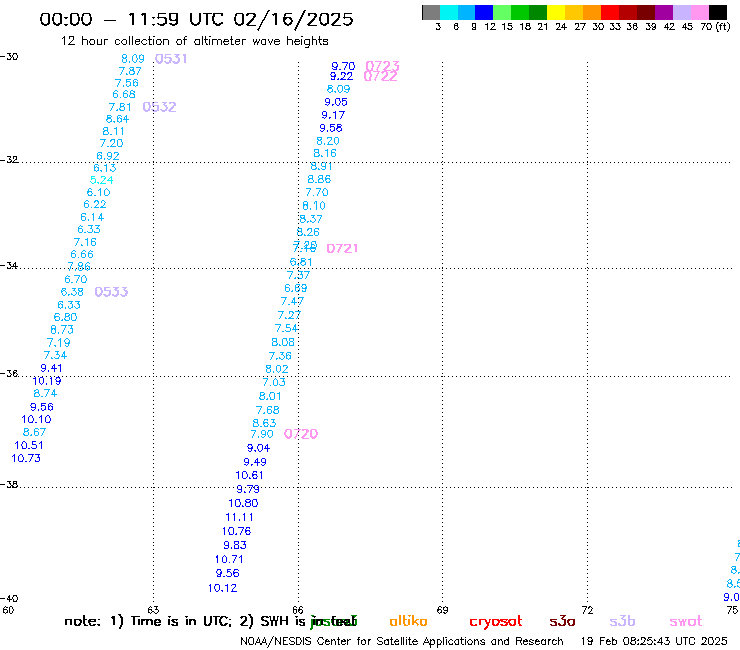Click the 6.38 value beside 0533
Screen dimensions: 740x650
72,292
